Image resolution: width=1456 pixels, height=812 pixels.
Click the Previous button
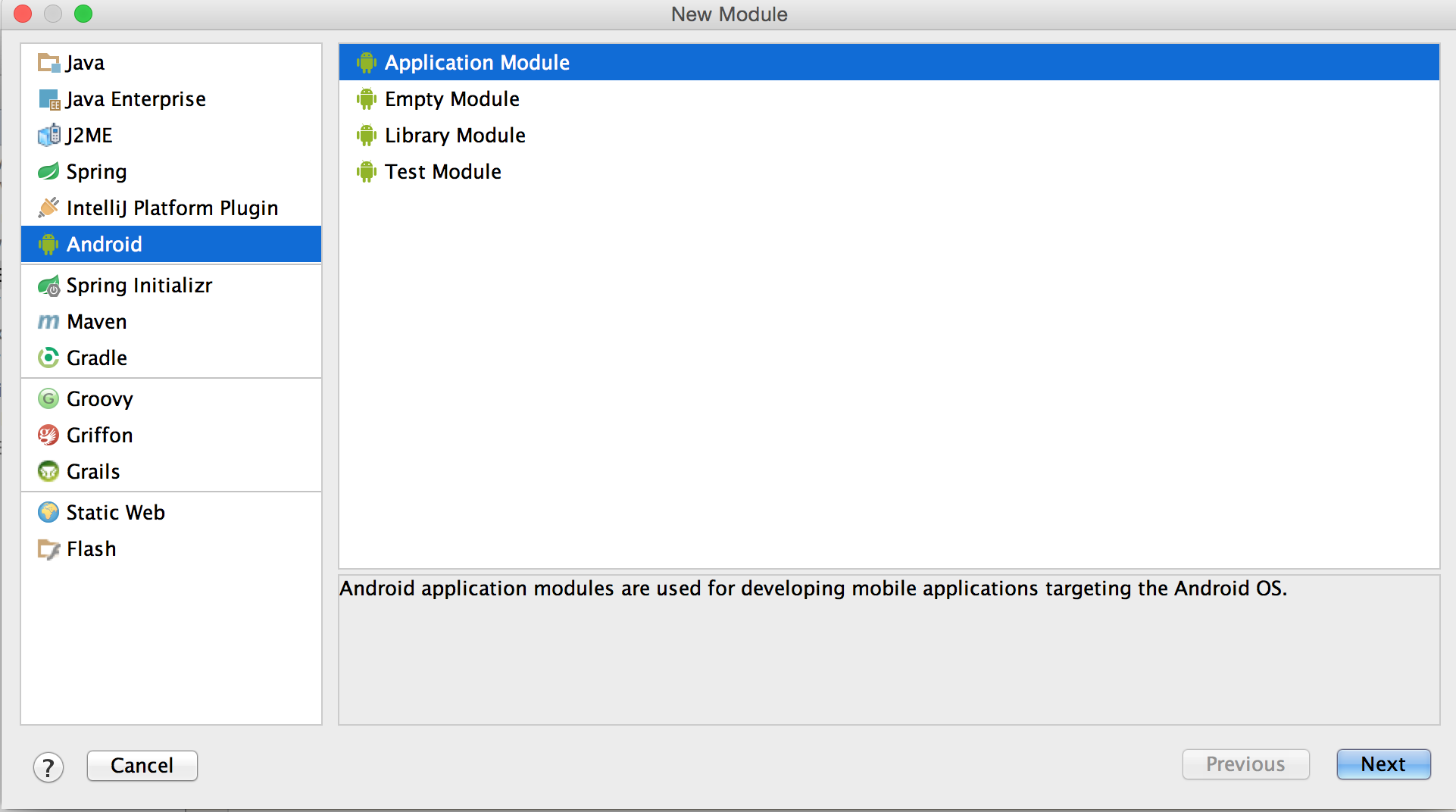tap(1245, 764)
